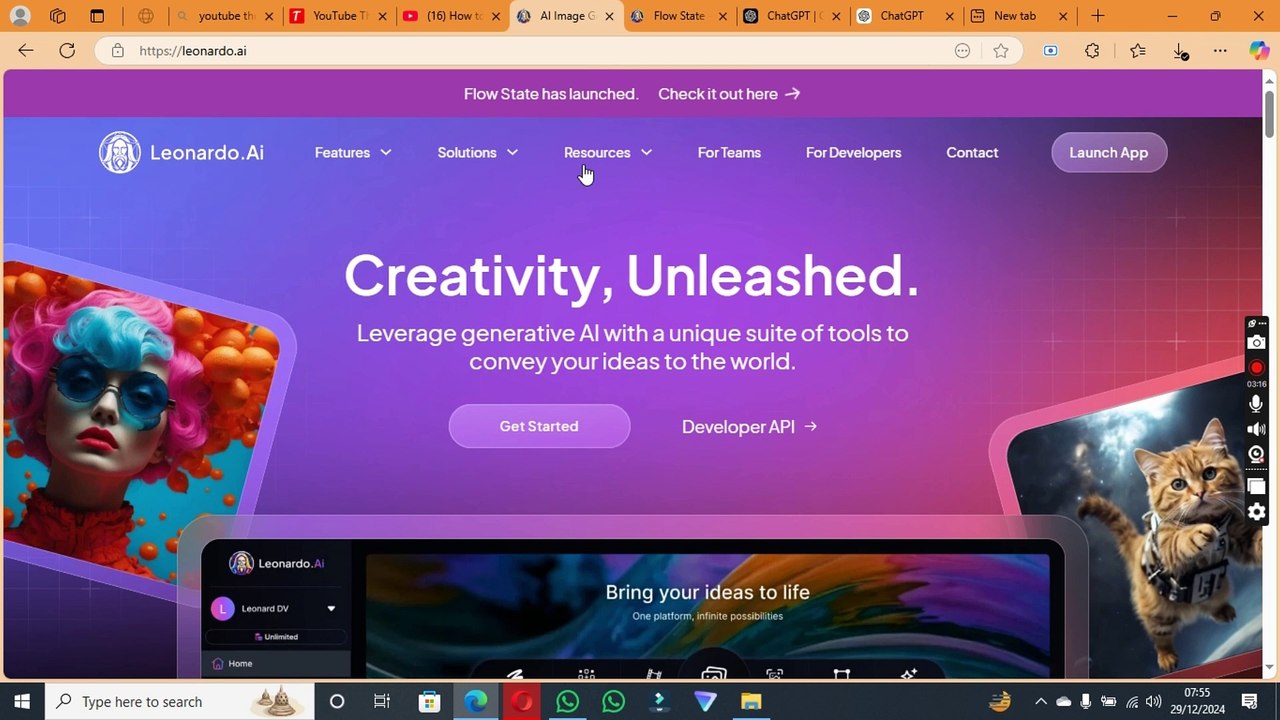Open the Favorites list icon
The width and height of the screenshot is (1280, 720).
click(x=1137, y=51)
